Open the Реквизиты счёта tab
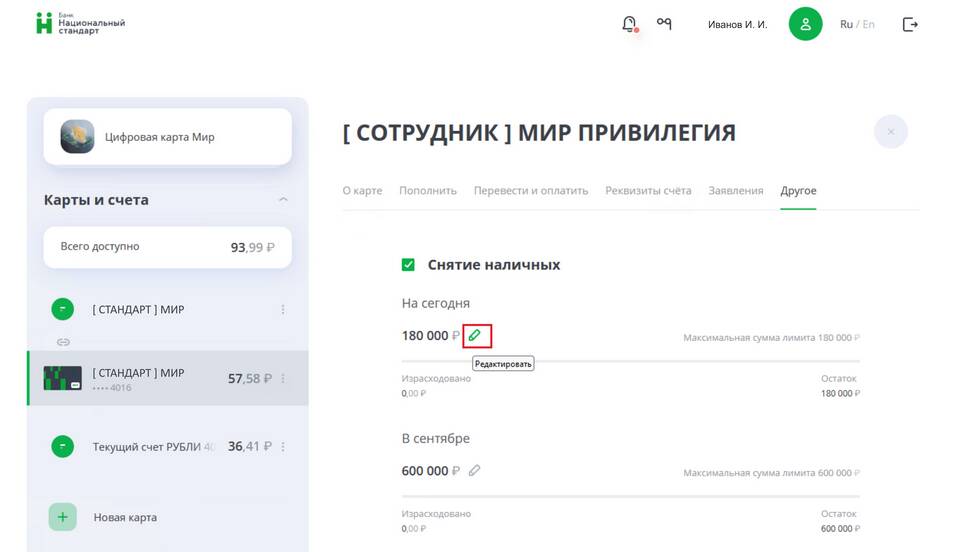This screenshot has height=552, width=960. pyautogui.click(x=648, y=191)
